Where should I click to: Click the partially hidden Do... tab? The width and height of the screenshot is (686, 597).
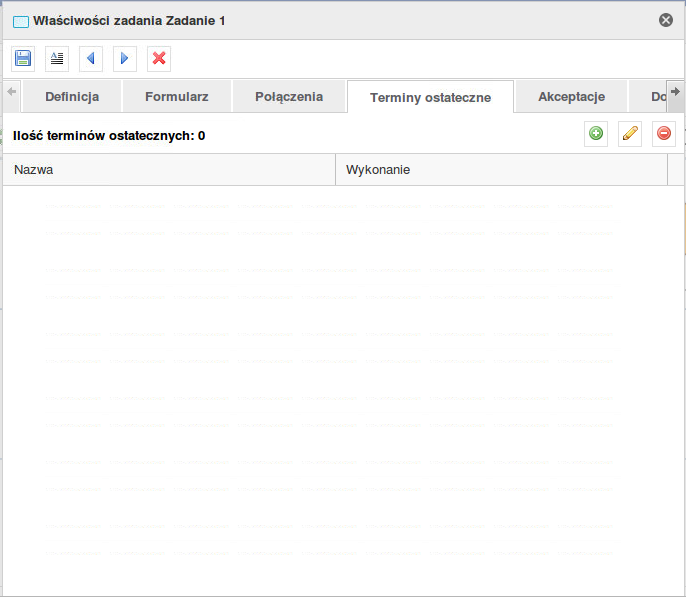pyautogui.click(x=656, y=98)
